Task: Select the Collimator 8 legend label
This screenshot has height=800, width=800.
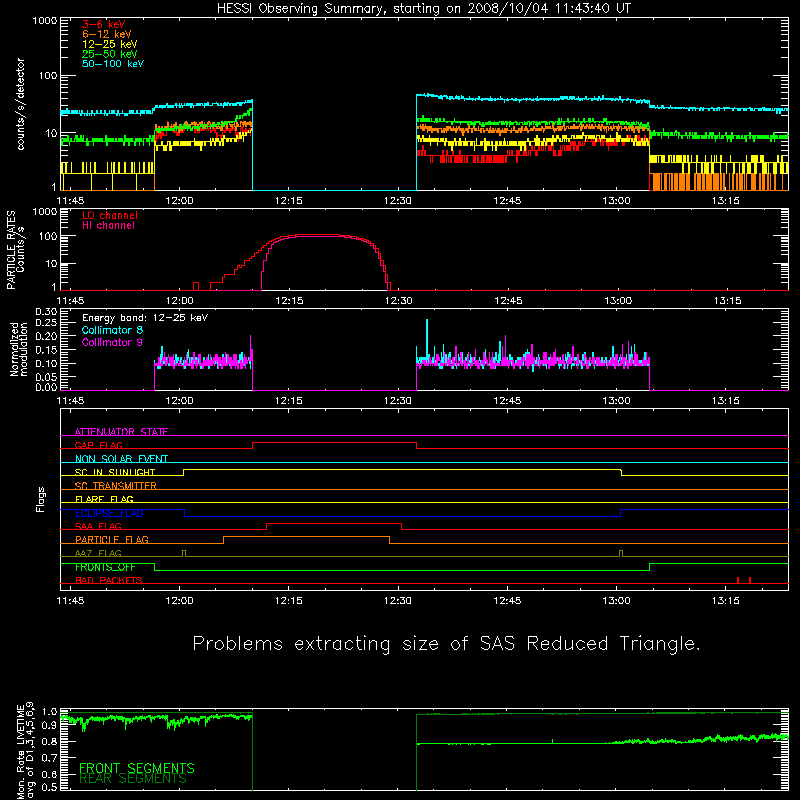Action: click(x=112, y=330)
